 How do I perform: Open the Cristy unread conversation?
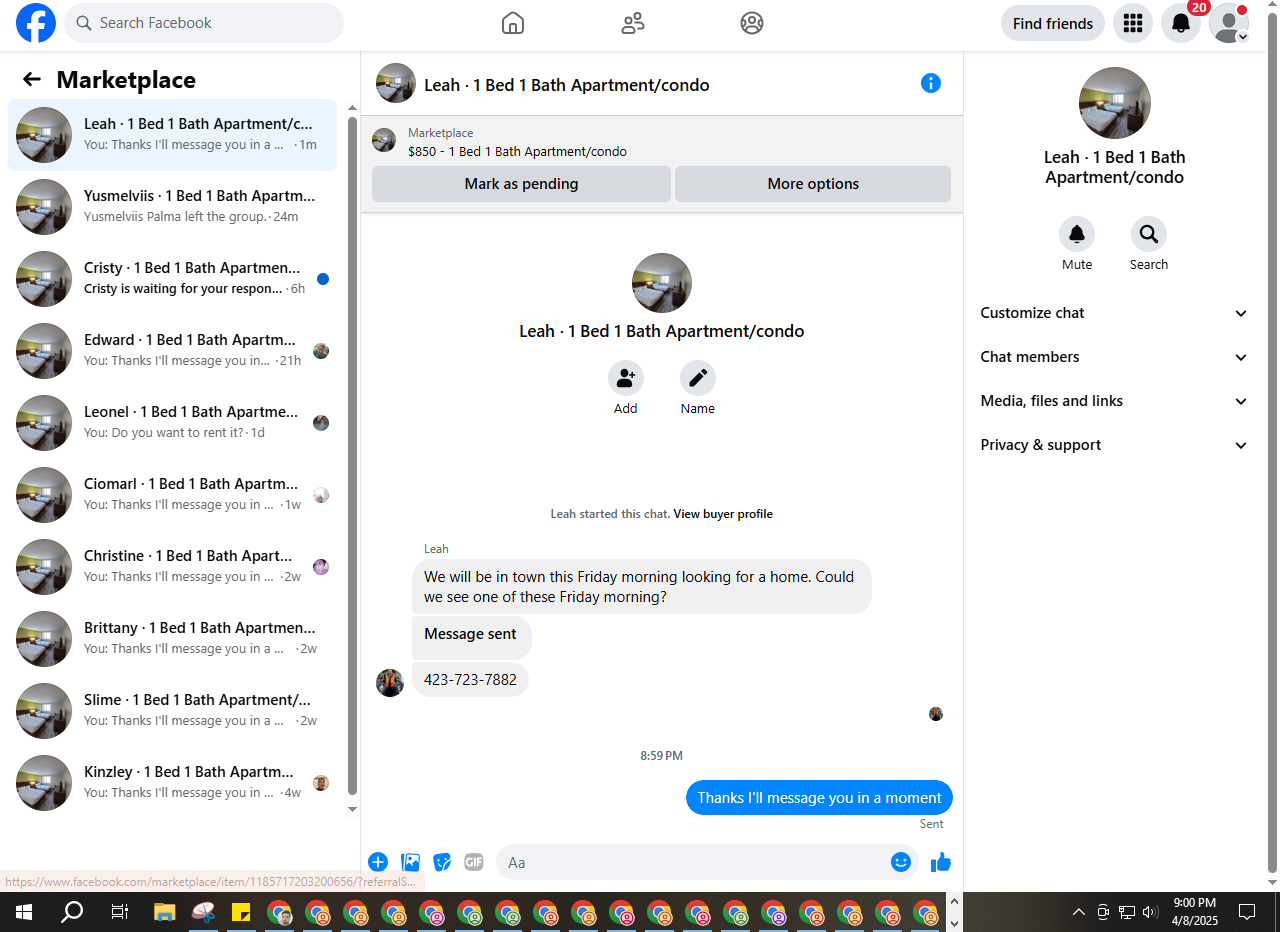[x=172, y=279]
